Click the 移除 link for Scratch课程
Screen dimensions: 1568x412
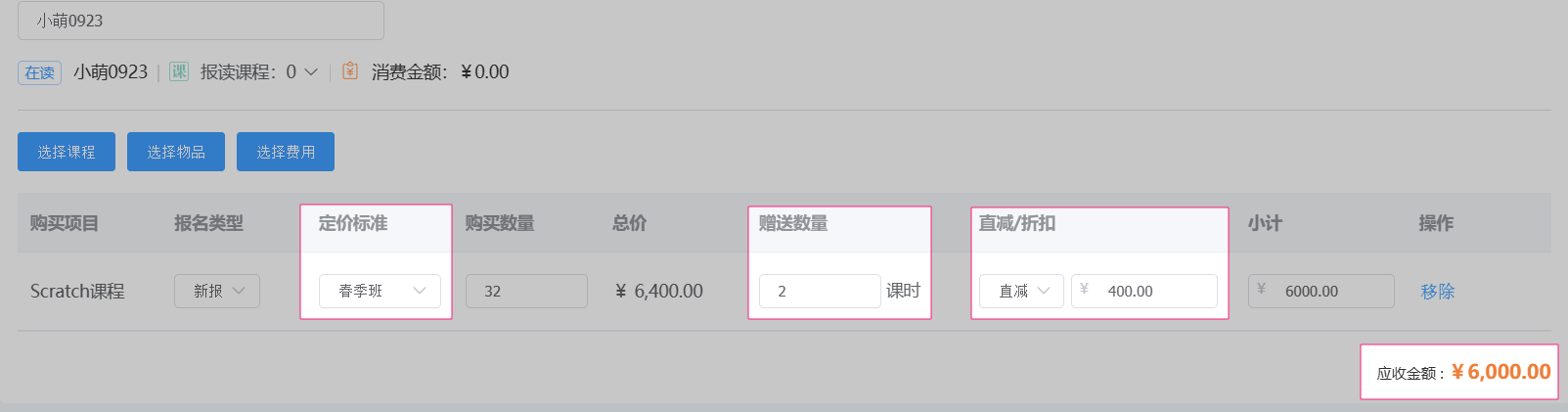point(1437,291)
